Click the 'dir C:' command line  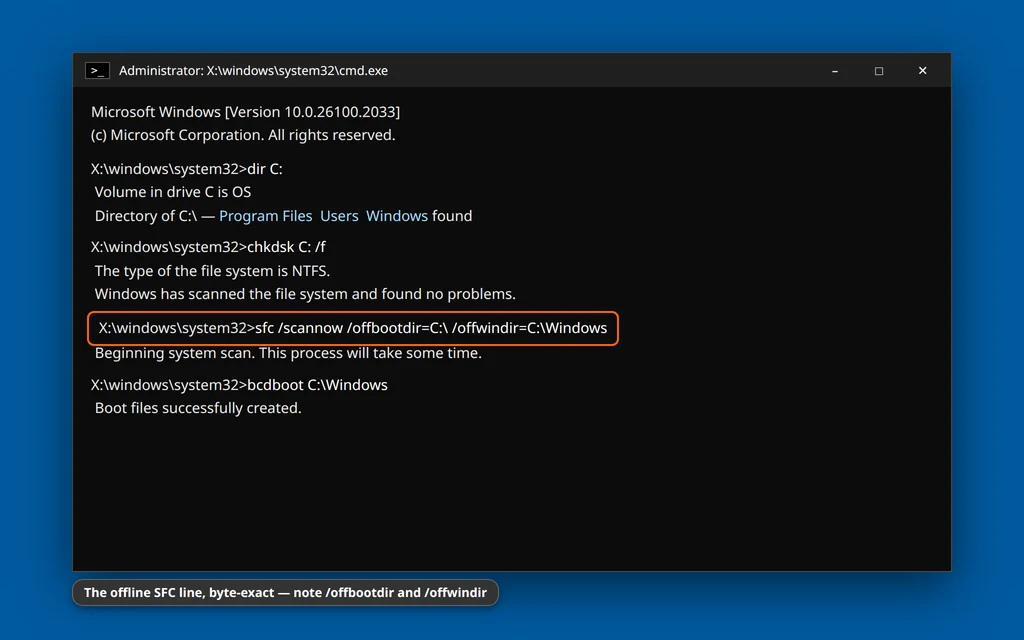click(x=187, y=168)
